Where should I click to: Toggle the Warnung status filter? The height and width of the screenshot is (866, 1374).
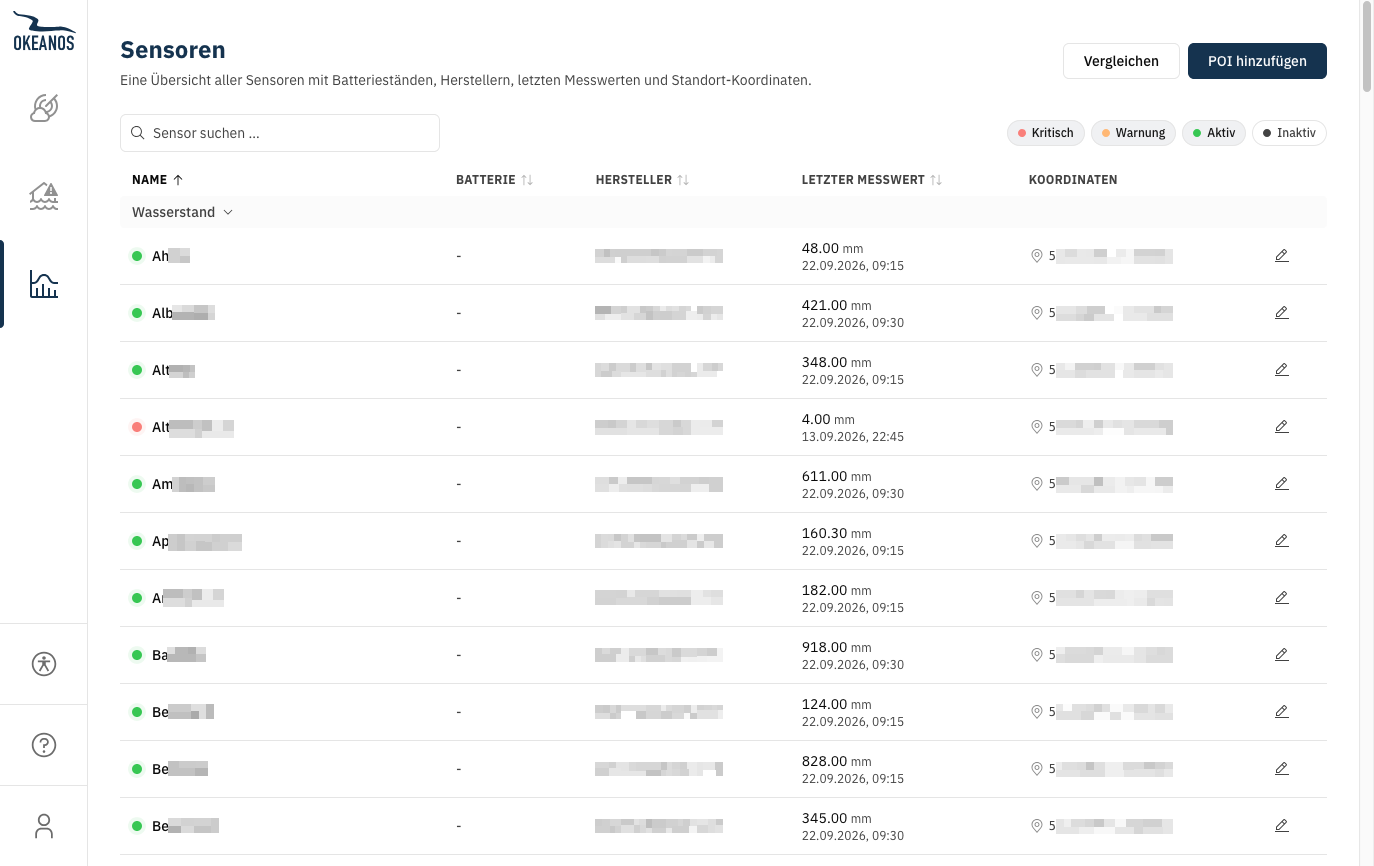(x=1133, y=133)
